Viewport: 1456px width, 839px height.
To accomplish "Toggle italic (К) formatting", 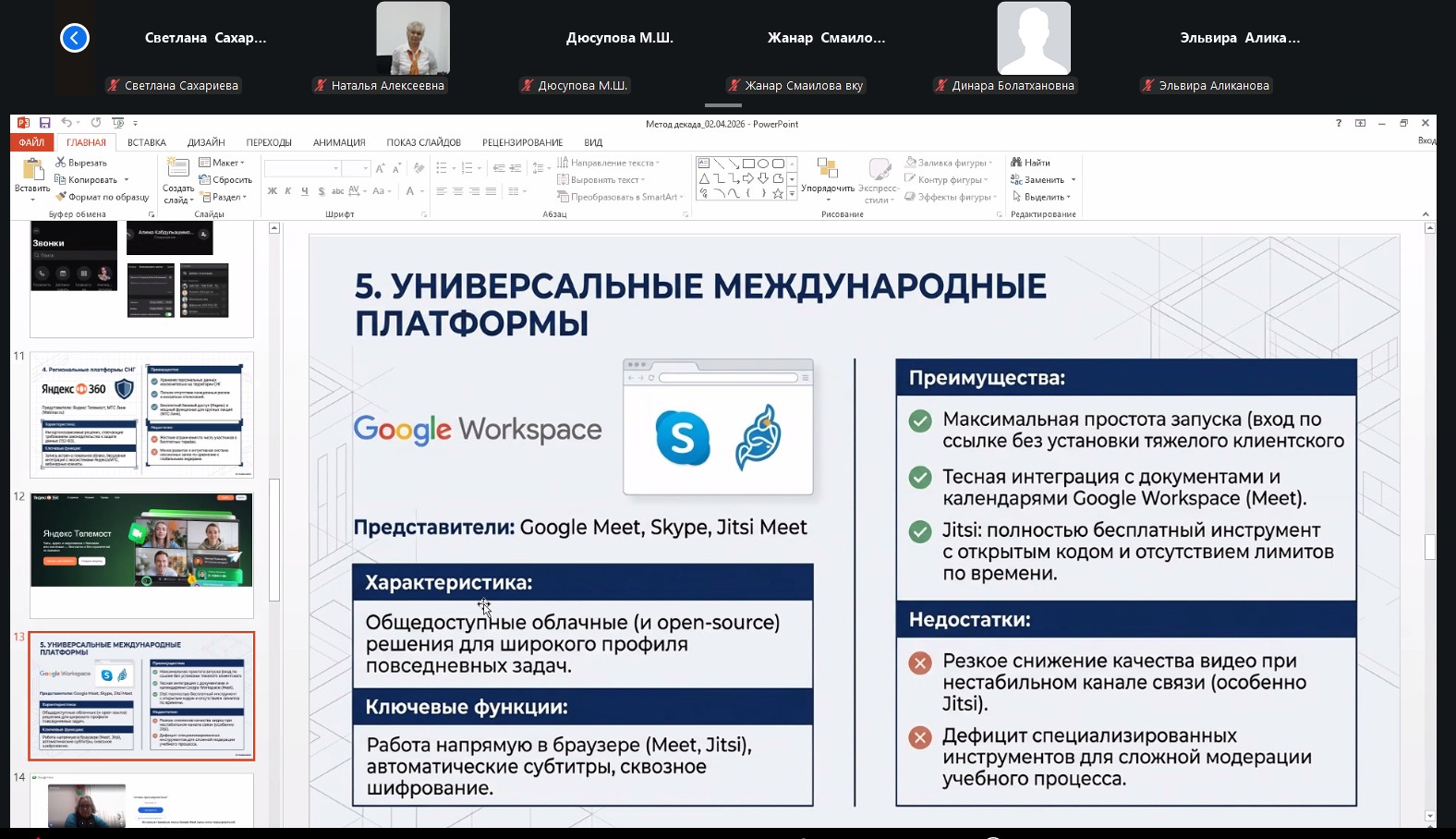I will (x=288, y=191).
